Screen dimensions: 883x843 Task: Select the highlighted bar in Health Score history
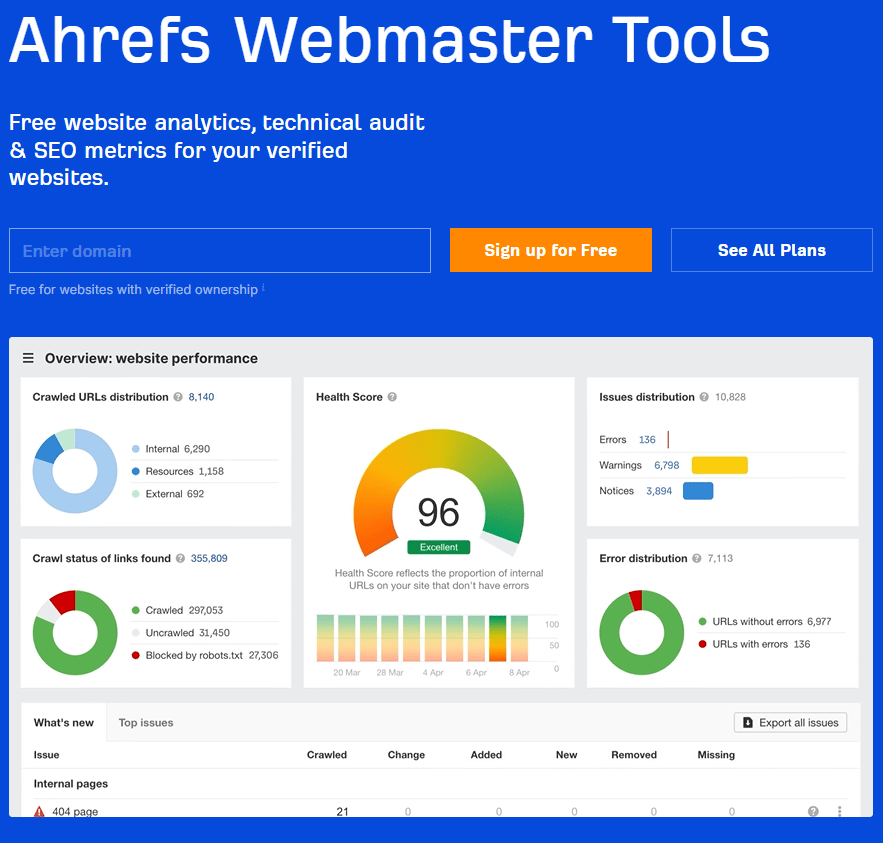point(497,639)
